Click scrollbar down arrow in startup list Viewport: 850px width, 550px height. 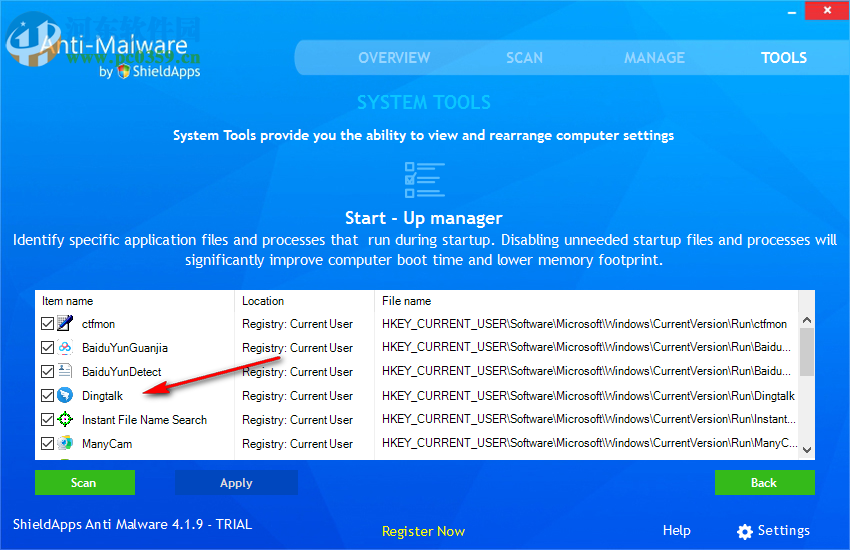pyautogui.click(x=807, y=450)
